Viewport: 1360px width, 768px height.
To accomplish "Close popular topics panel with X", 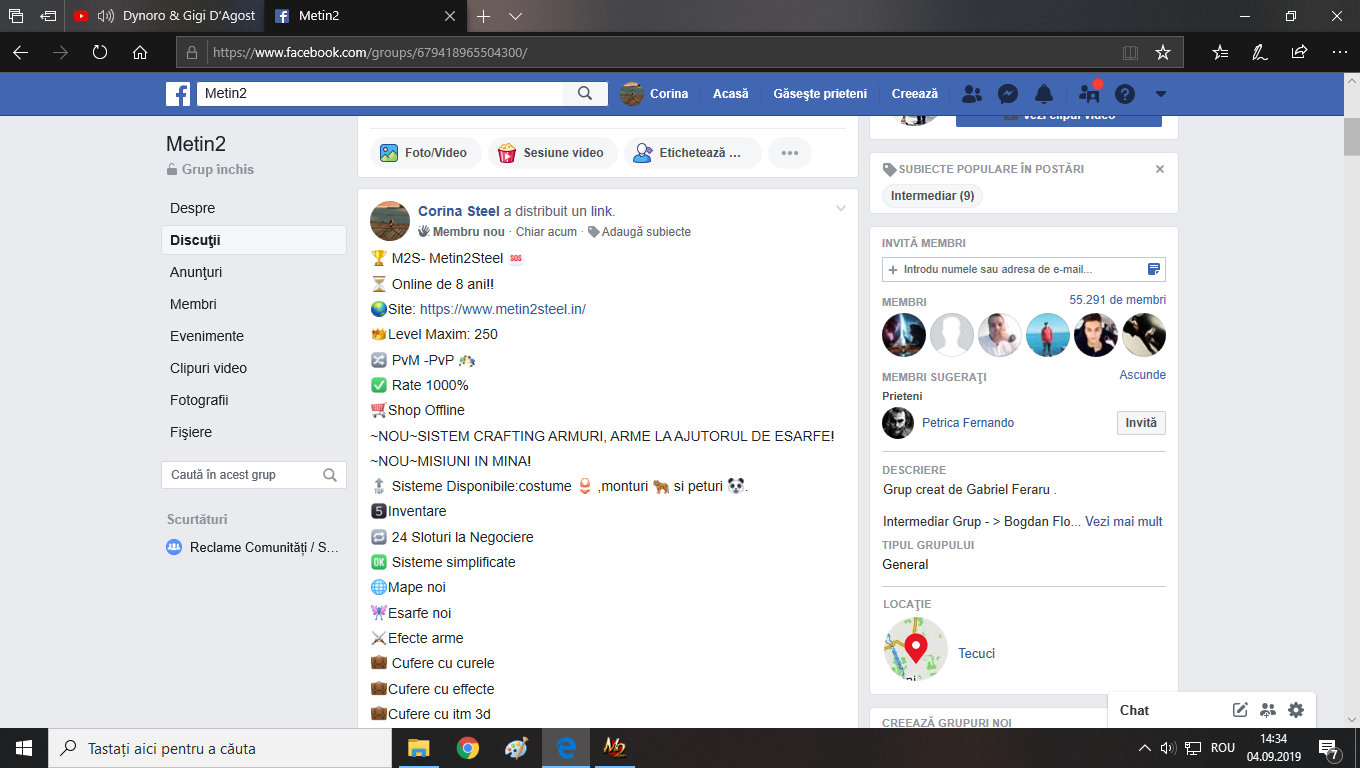I will pyautogui.click(x=1160, y=169).
